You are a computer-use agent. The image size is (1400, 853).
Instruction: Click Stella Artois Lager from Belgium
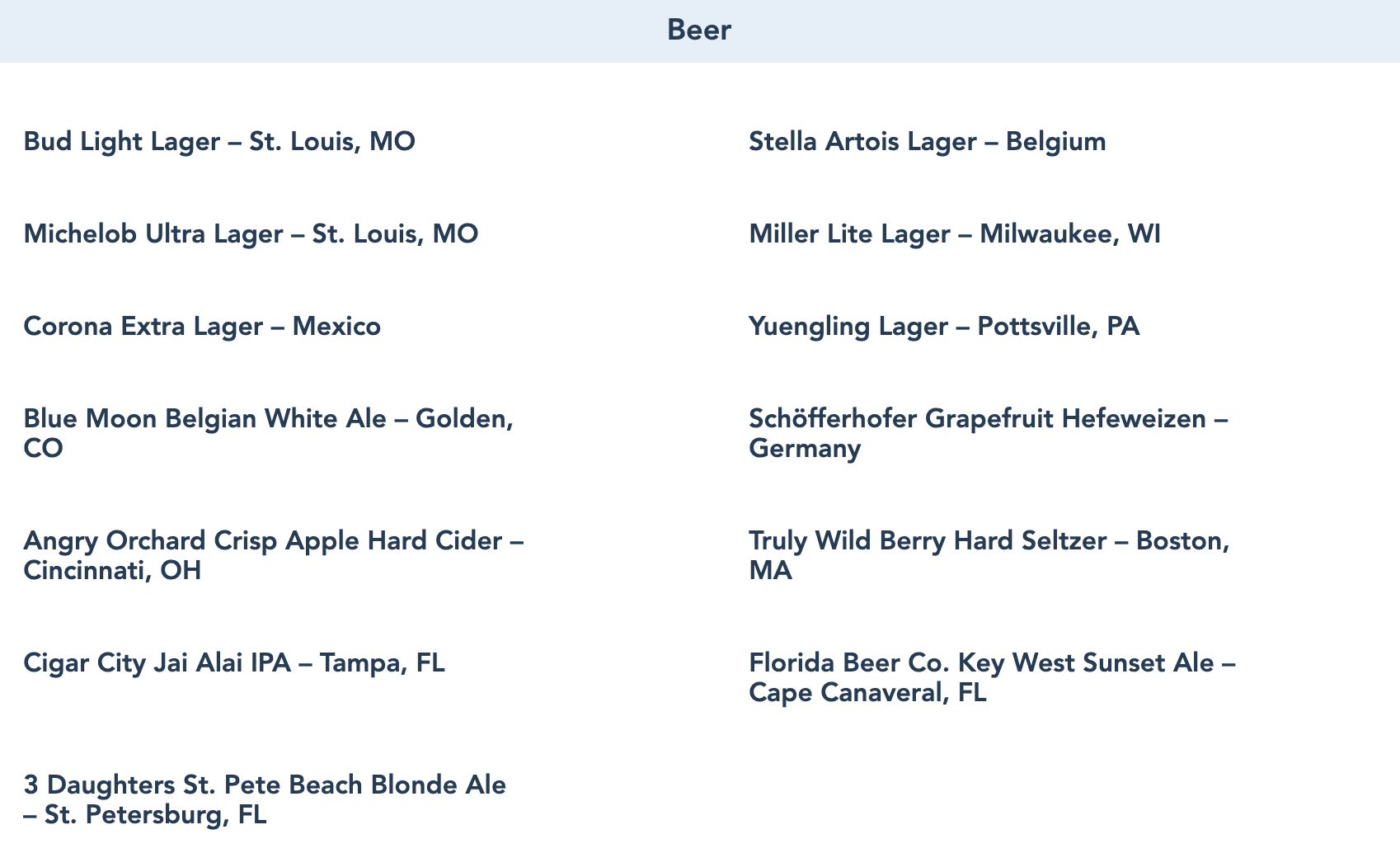pos(927,142)
